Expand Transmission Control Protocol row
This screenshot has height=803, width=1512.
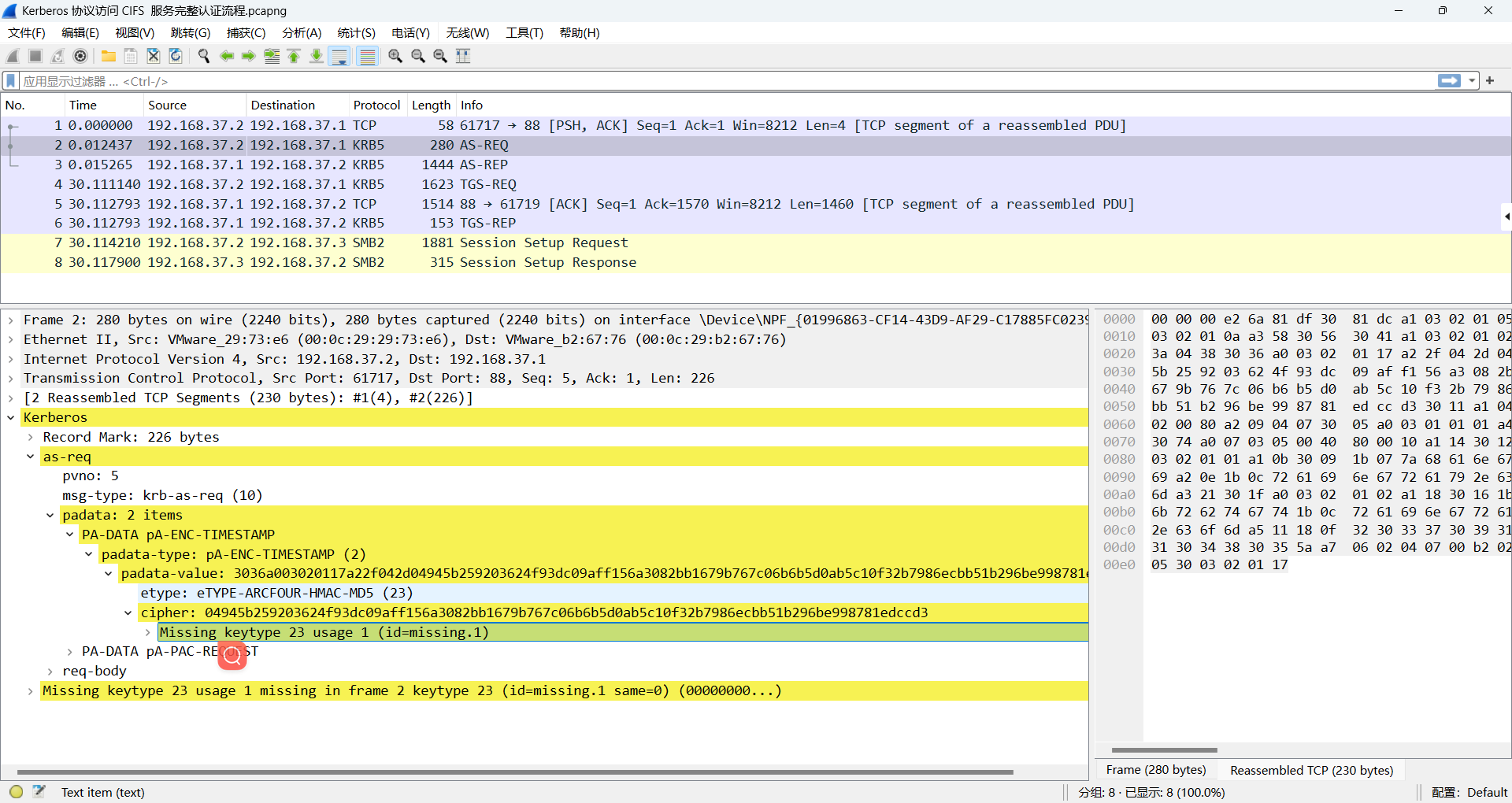[x=10, y=378]
